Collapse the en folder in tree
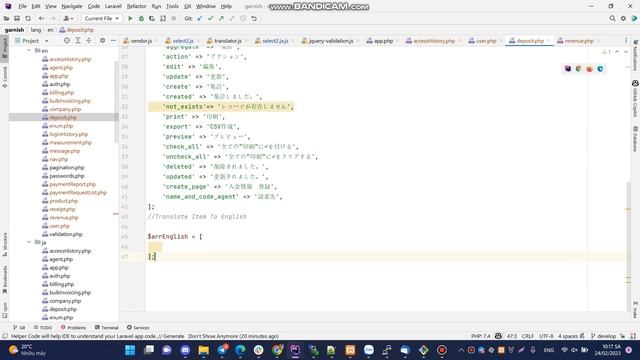This screenshot has height=360, width=640. pos(29,51)
